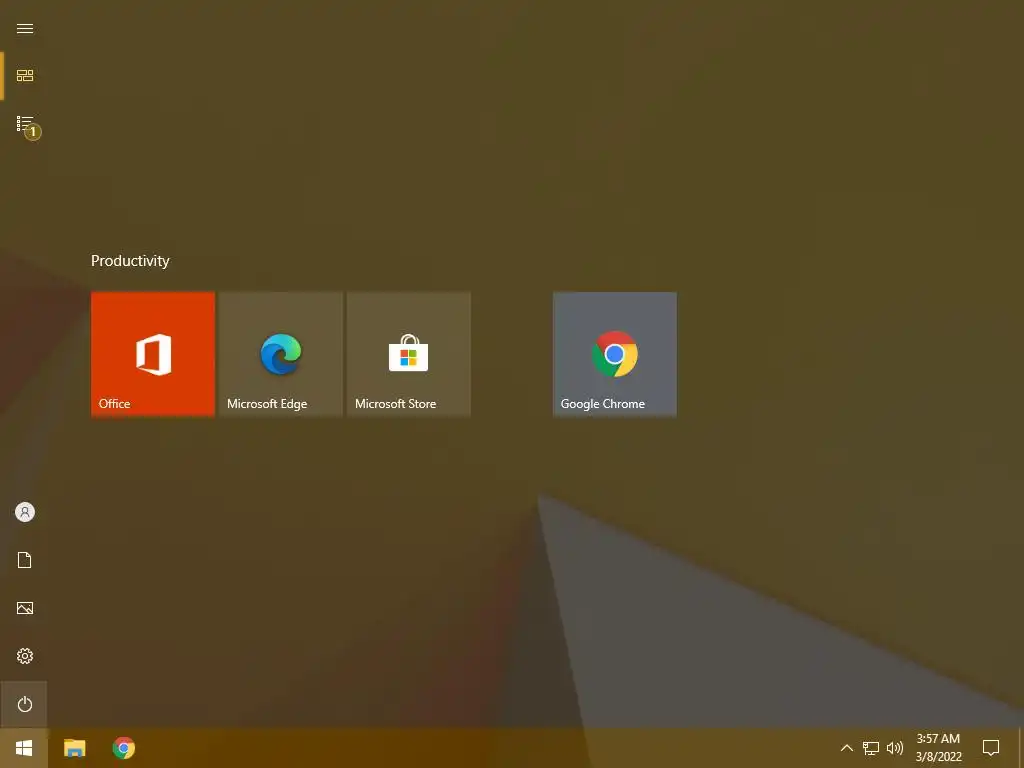Click the Show desktop sliver
This screenshot has height=768, width=1024.
pyautogui.click(x=1021, y=748)
